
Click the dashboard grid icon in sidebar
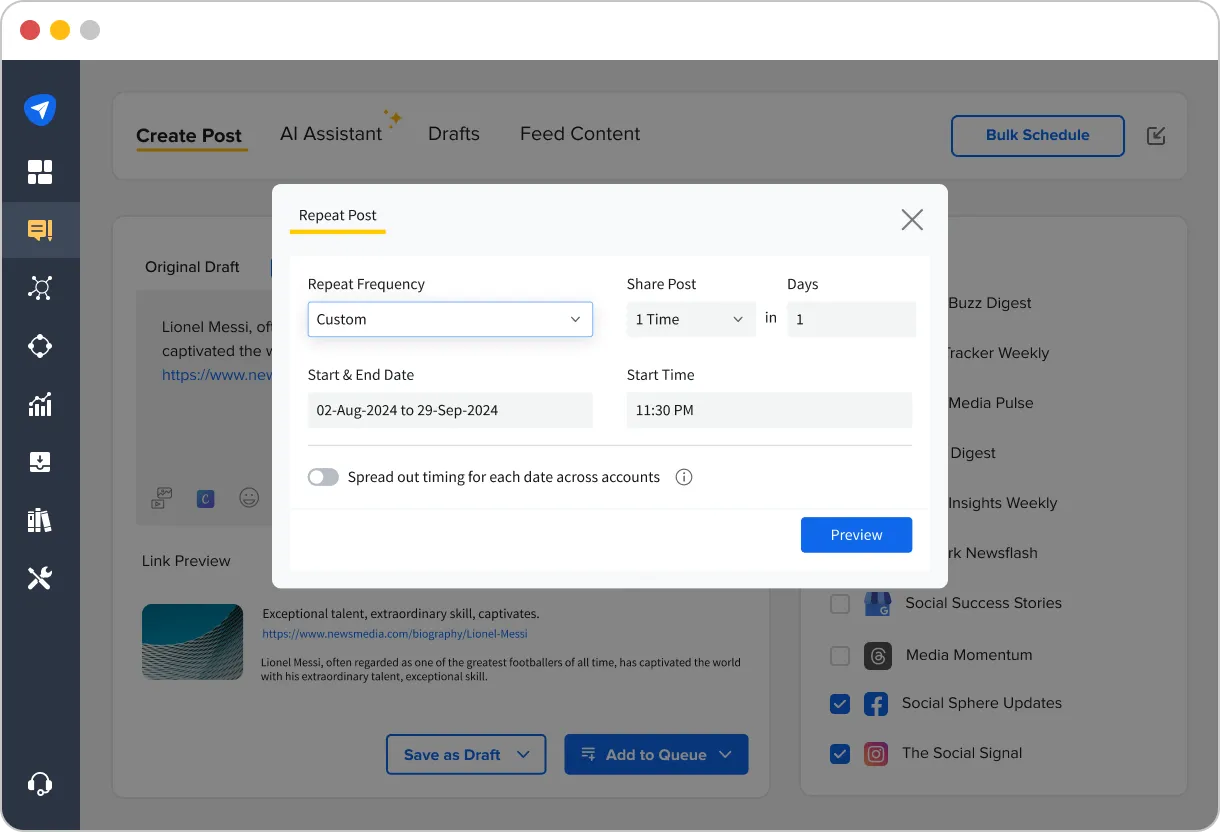coord(40,172)
